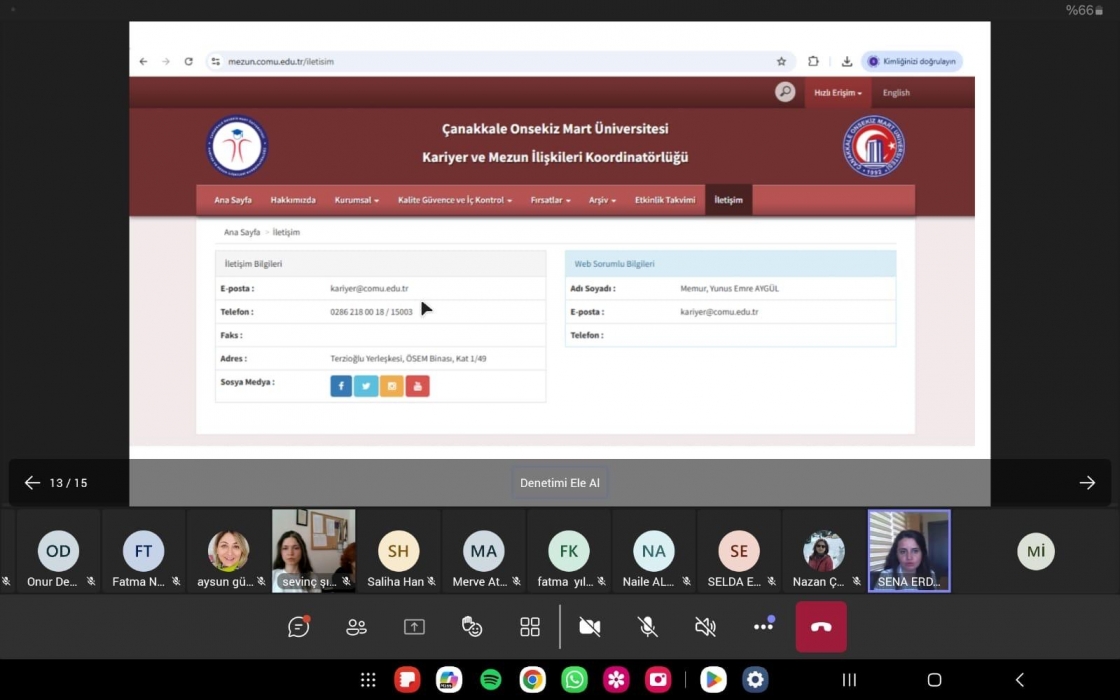Tap the recent apps navigation button

coord(849,679)
